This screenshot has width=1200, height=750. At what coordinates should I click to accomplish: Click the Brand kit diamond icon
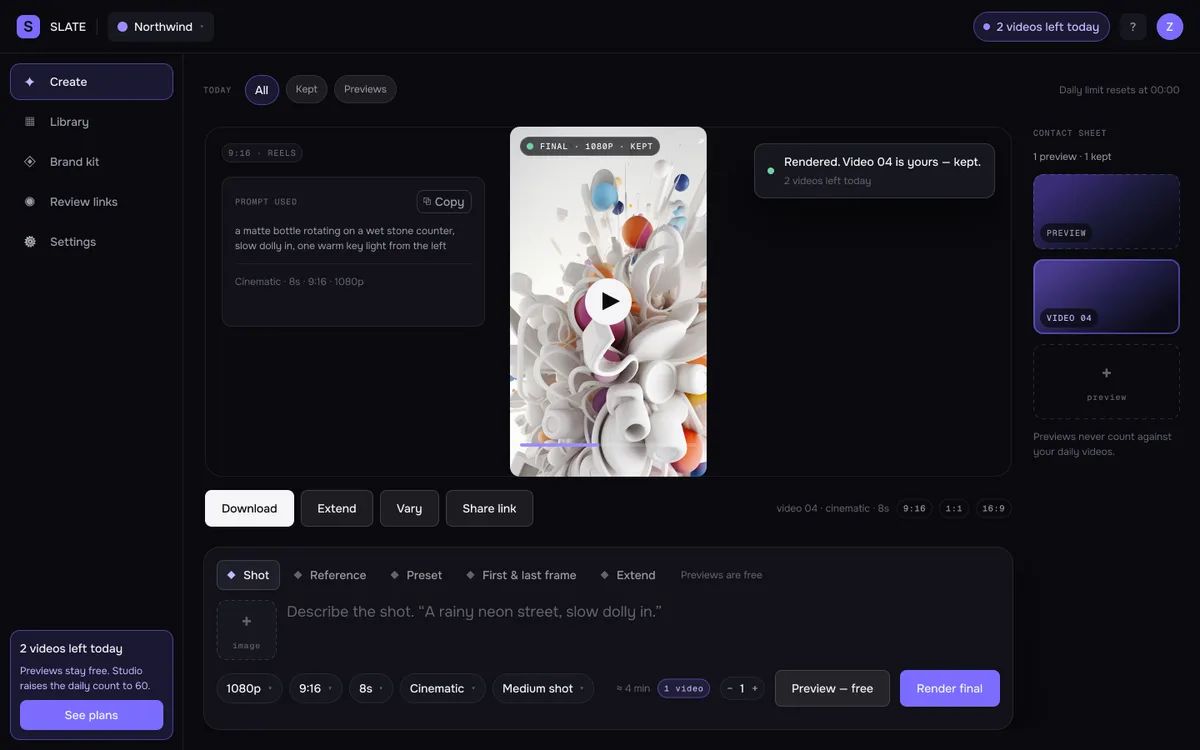(30, 162)
